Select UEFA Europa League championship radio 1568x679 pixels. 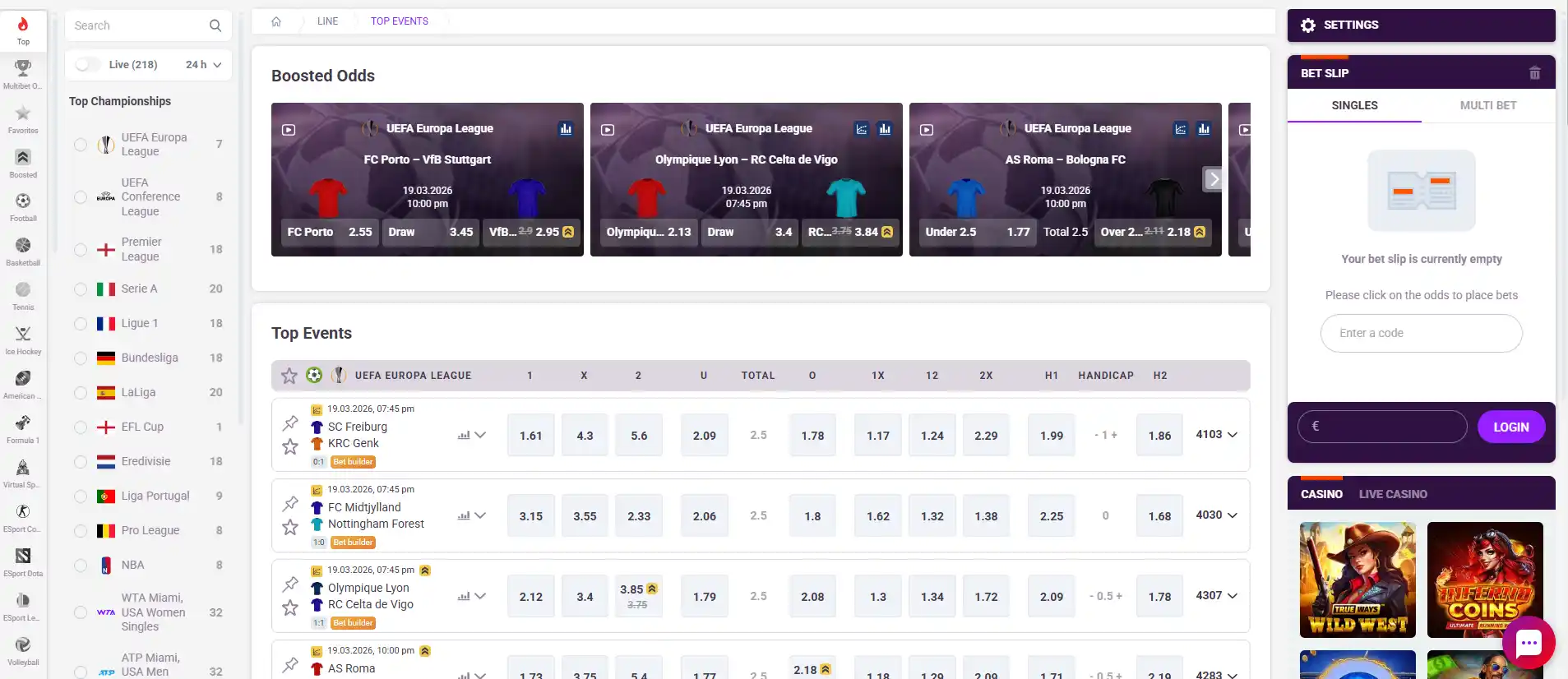tap(81, 145)
